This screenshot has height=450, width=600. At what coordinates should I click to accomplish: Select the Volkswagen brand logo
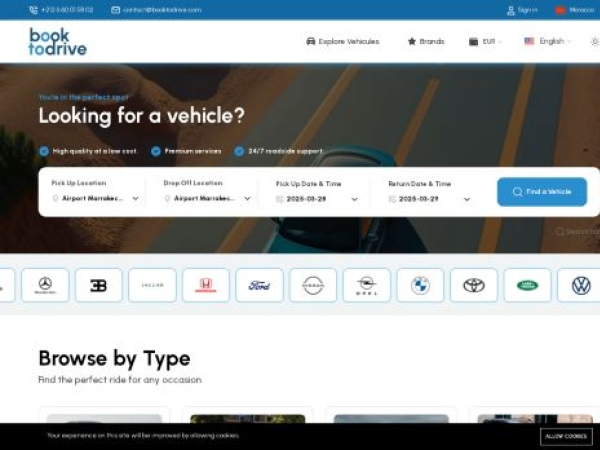(580, 285)
